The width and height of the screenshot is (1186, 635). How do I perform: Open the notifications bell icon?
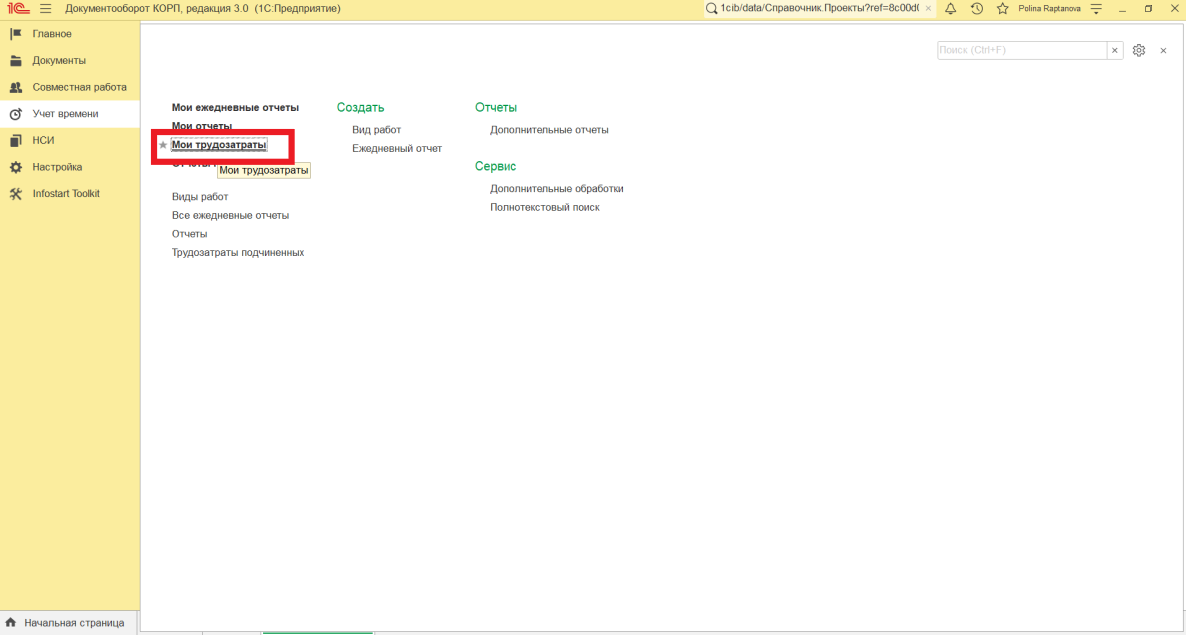coord(950,9)
